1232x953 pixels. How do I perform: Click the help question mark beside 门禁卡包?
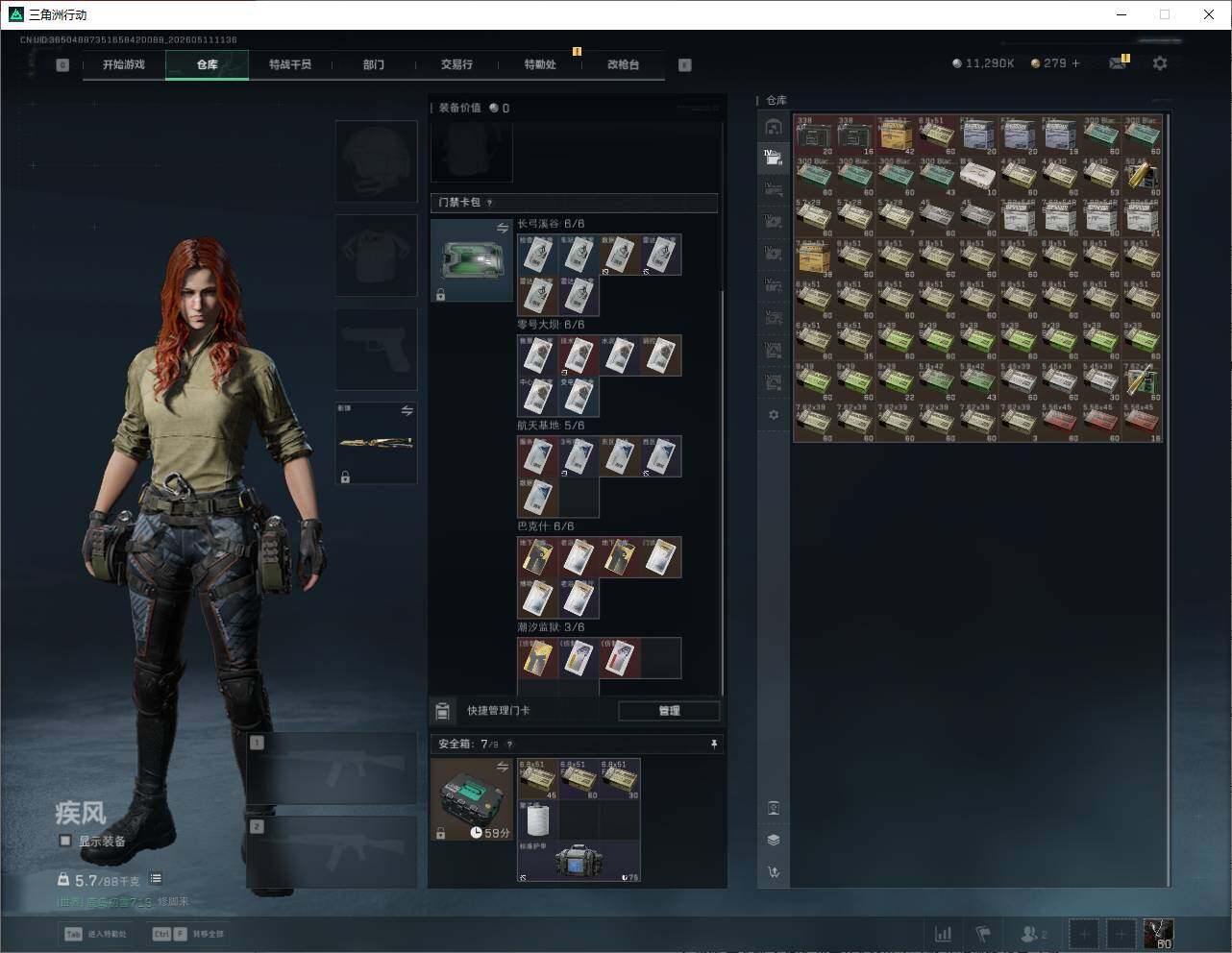click(x=490, y=203)
